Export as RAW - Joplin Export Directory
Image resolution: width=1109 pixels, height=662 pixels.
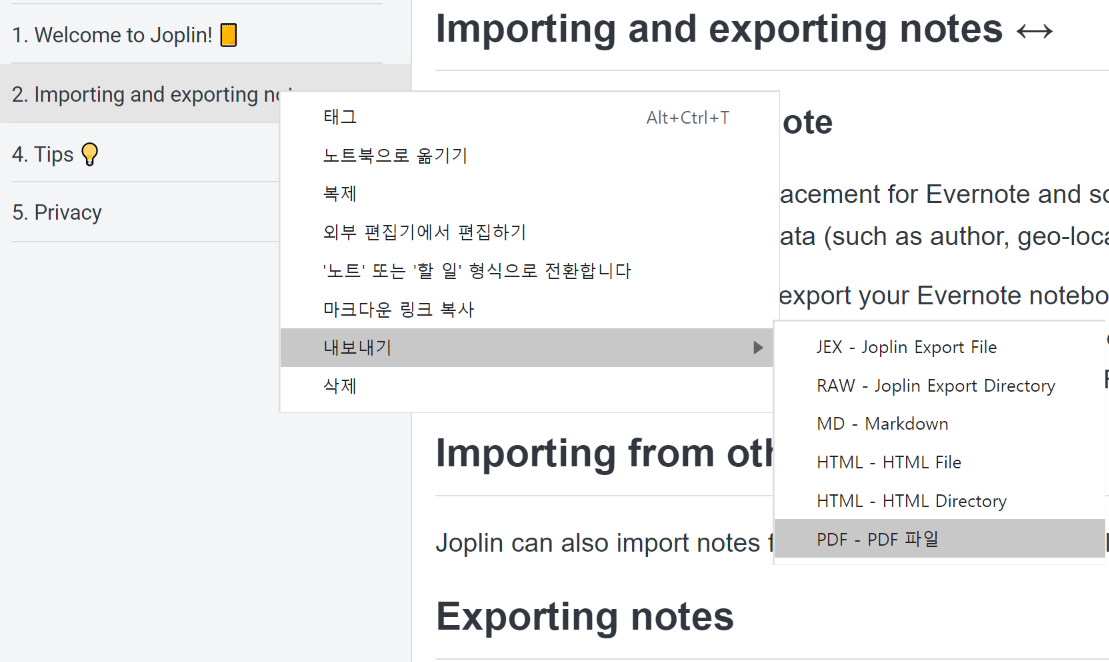pos(940,385)
